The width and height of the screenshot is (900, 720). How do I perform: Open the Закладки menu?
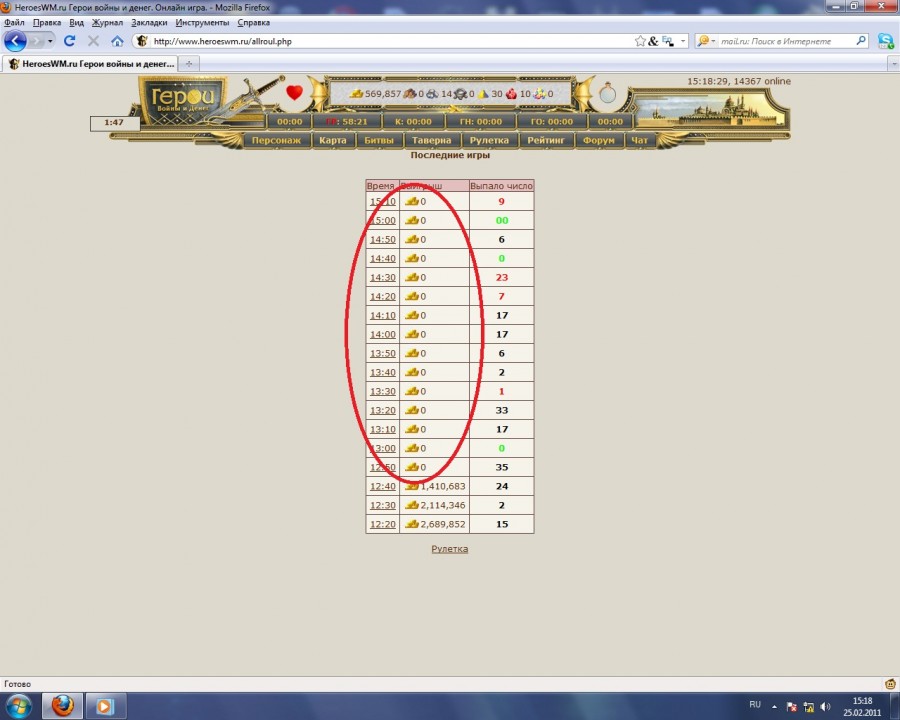click(149, 22)
